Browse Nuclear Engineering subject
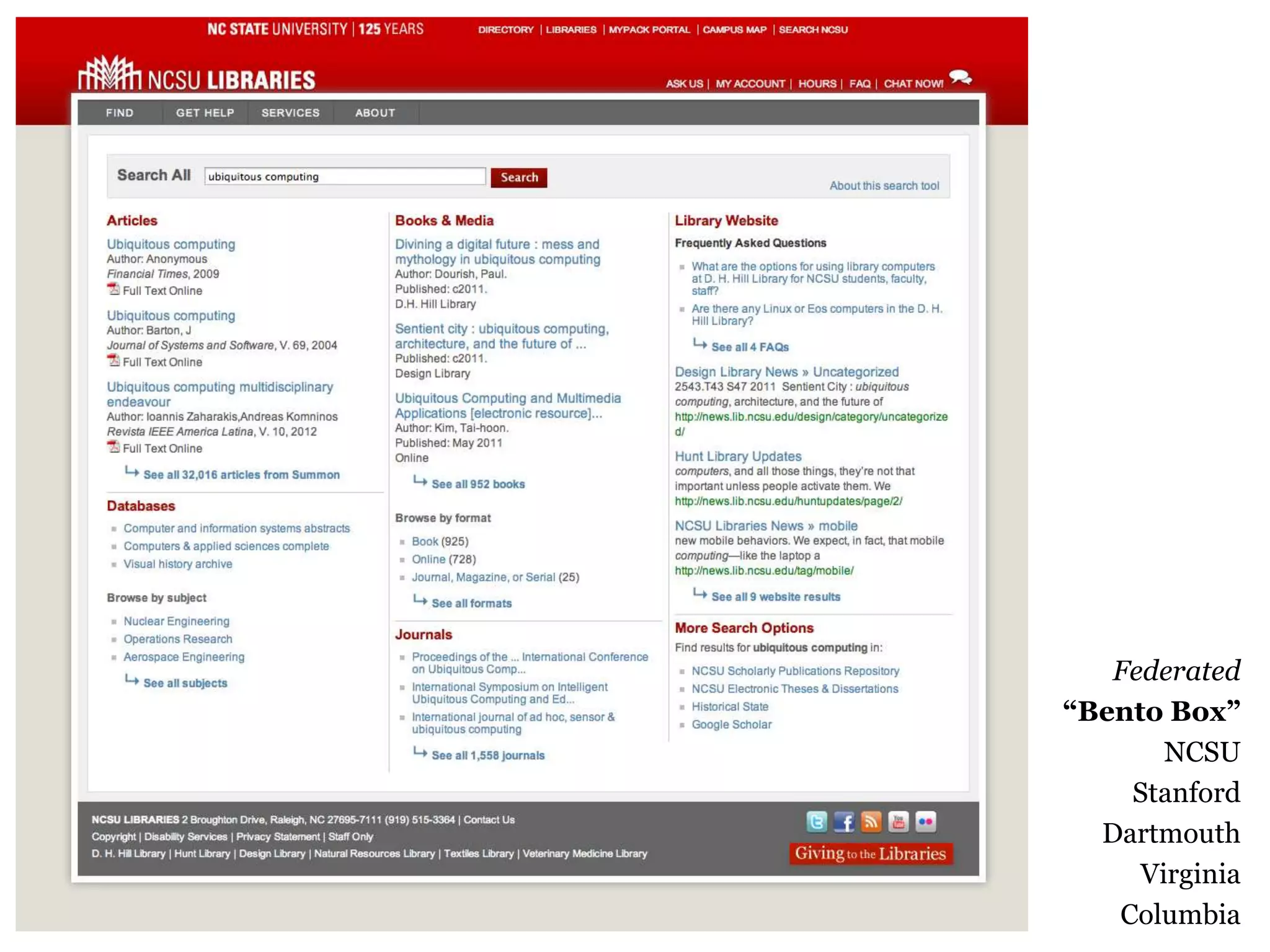 pyautogui.click(x=177, y=621)
